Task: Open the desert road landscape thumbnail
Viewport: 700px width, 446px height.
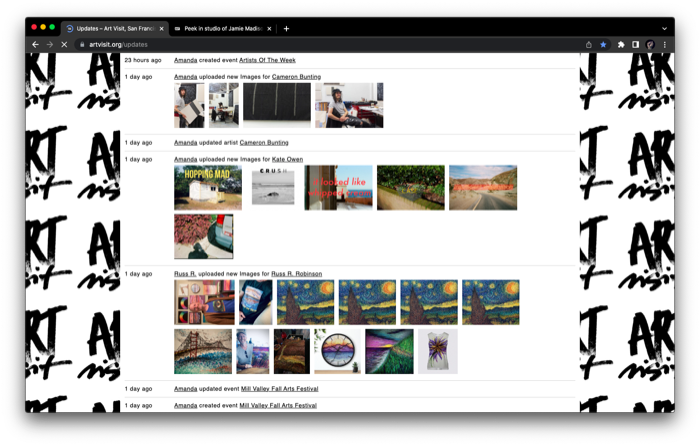Action: click(483, 188)
